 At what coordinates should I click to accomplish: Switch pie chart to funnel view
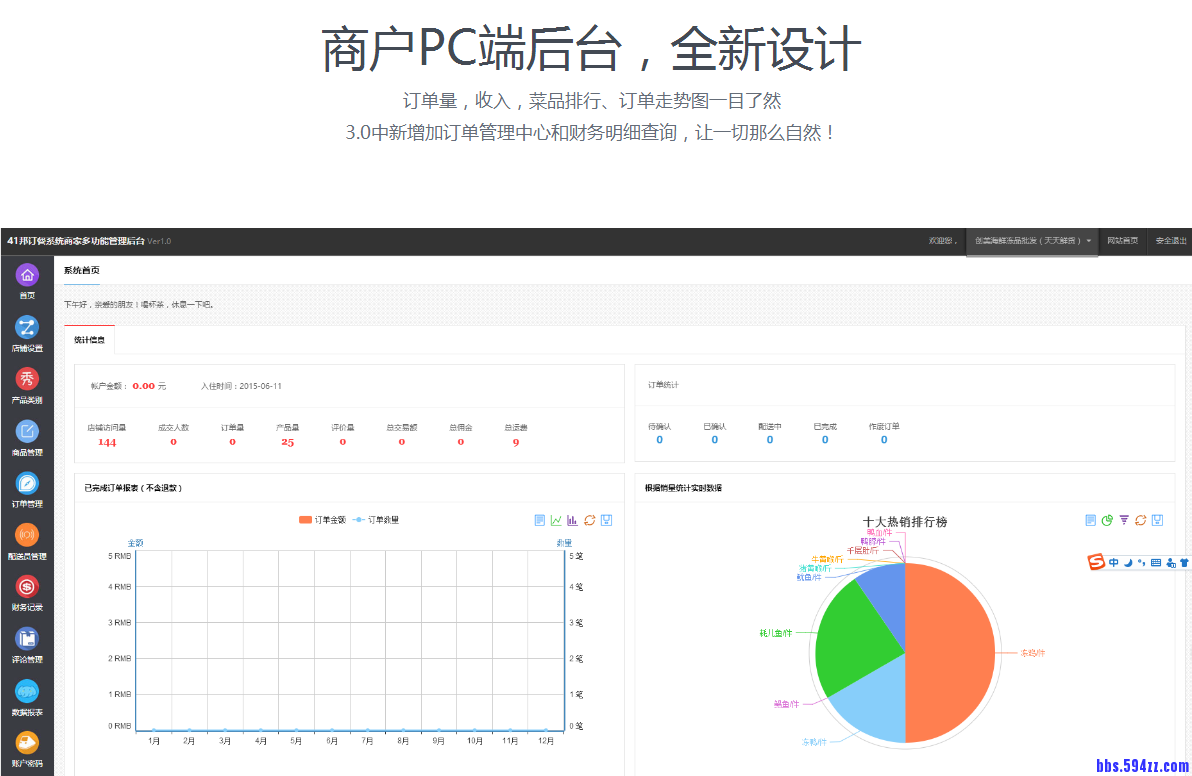coord(1124,520)
